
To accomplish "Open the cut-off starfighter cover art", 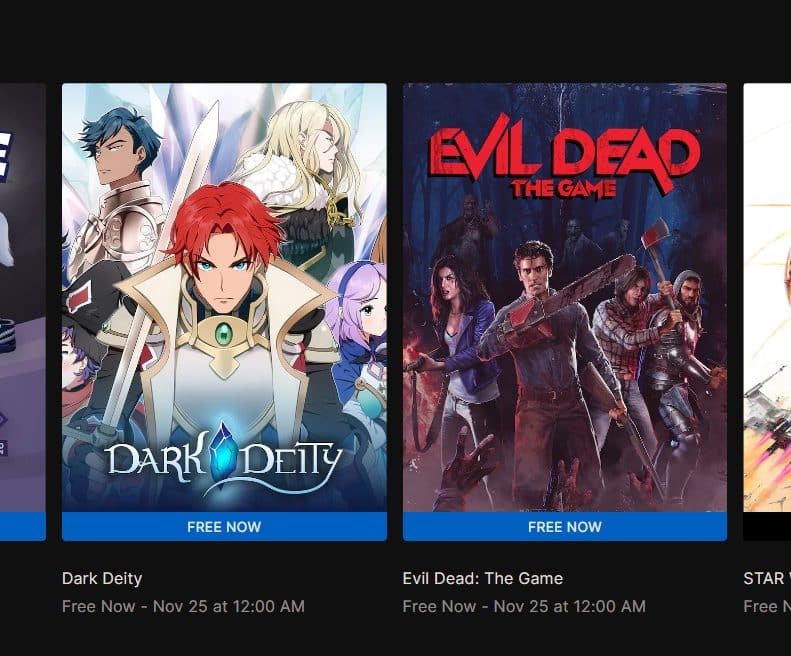I will [x=767, y=298].
